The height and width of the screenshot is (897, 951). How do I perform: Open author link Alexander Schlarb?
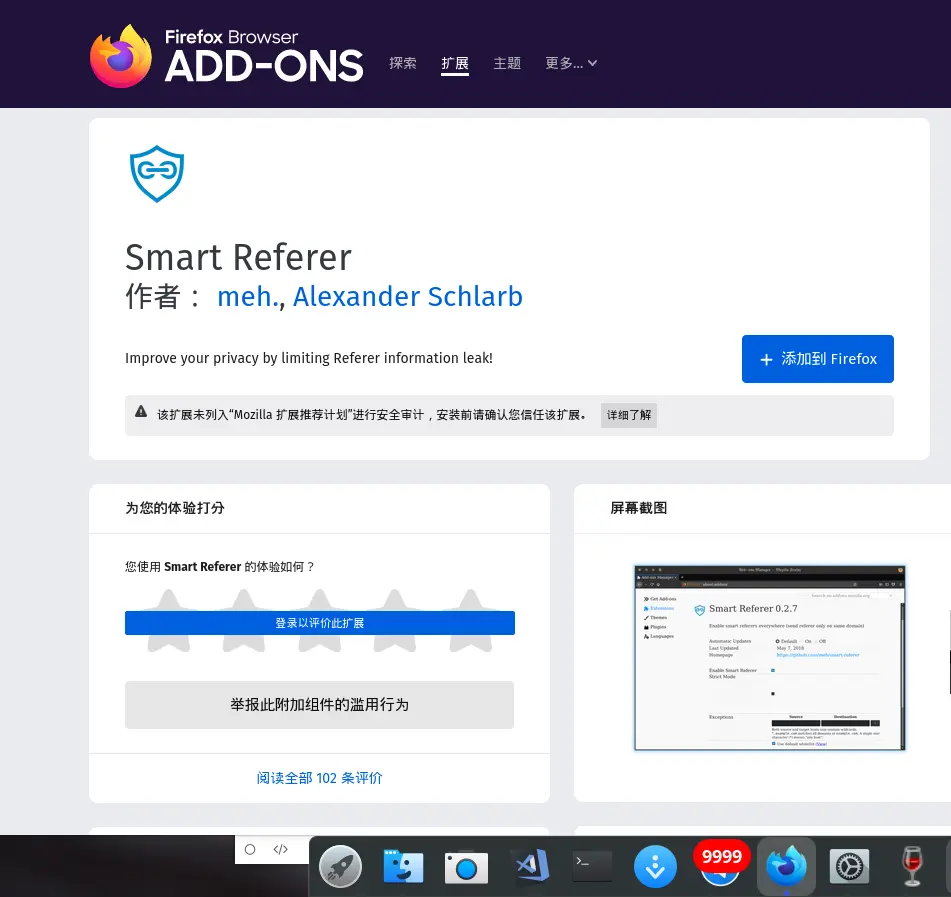click(x=408, y=297)
